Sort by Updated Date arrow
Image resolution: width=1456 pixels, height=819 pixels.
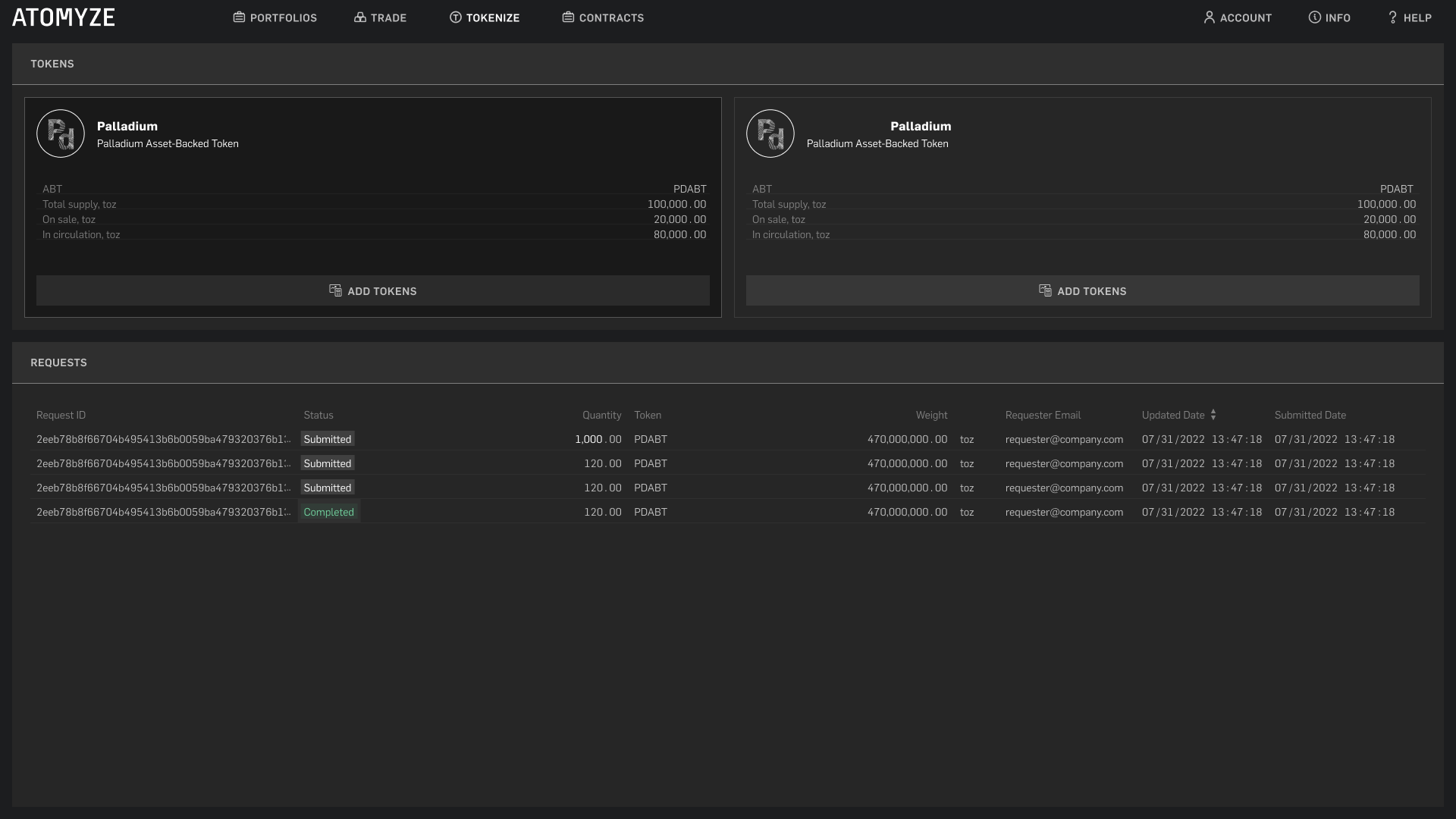[x=1213, y=415]
